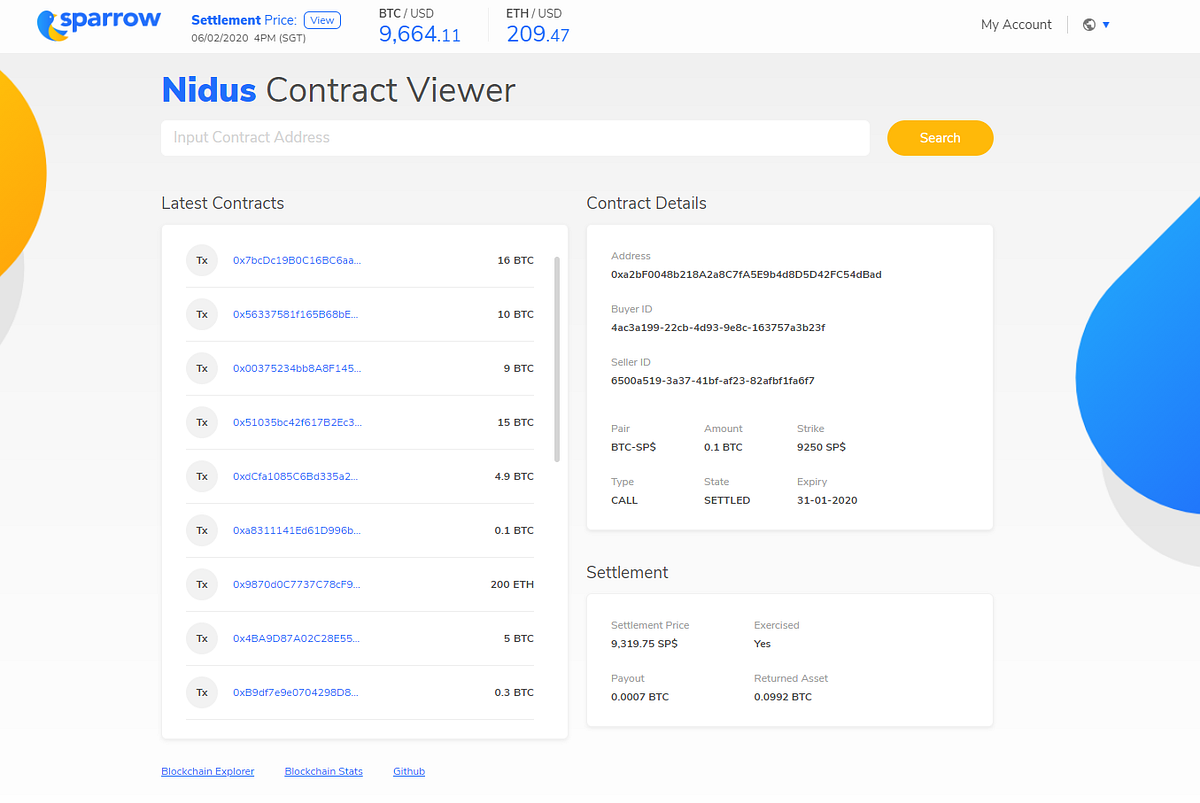The width and height of the screenshot is (1200, 803).
Task: Click Tx icon for the 10 BTC contract
Action: click(x=201, y=314)
